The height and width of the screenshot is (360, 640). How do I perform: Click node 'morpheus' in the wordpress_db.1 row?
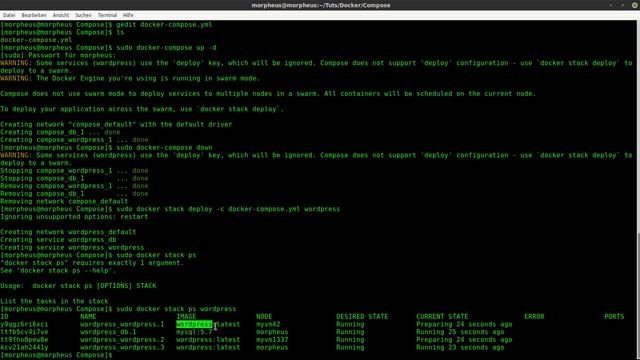(x=272, y=332)
